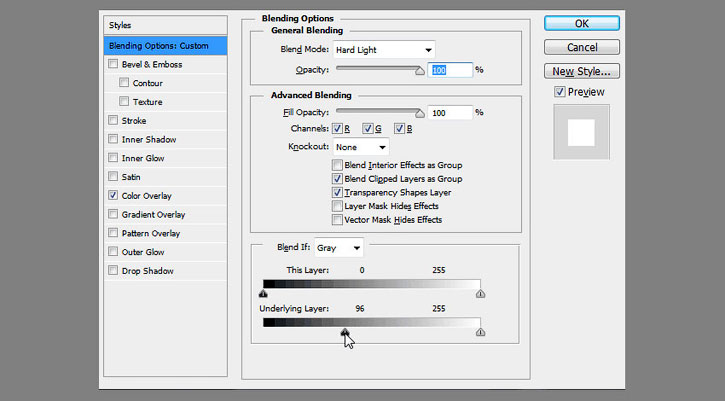Toggle the B channel checkbox
This screenshot has width=725, height=401.
coord(399,129)
